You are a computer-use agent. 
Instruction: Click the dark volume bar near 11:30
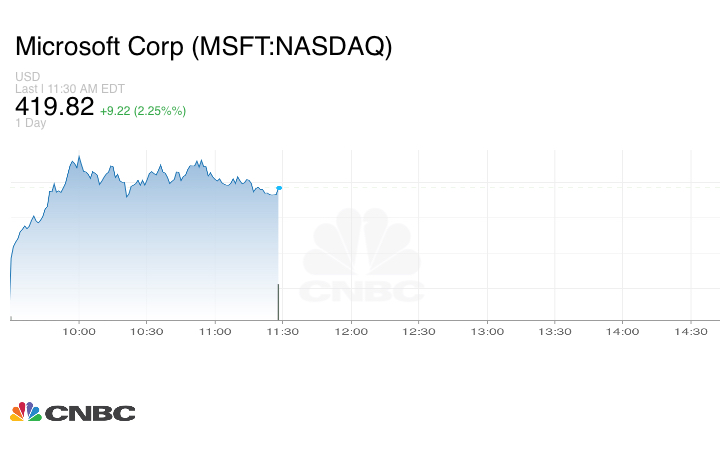277,302
